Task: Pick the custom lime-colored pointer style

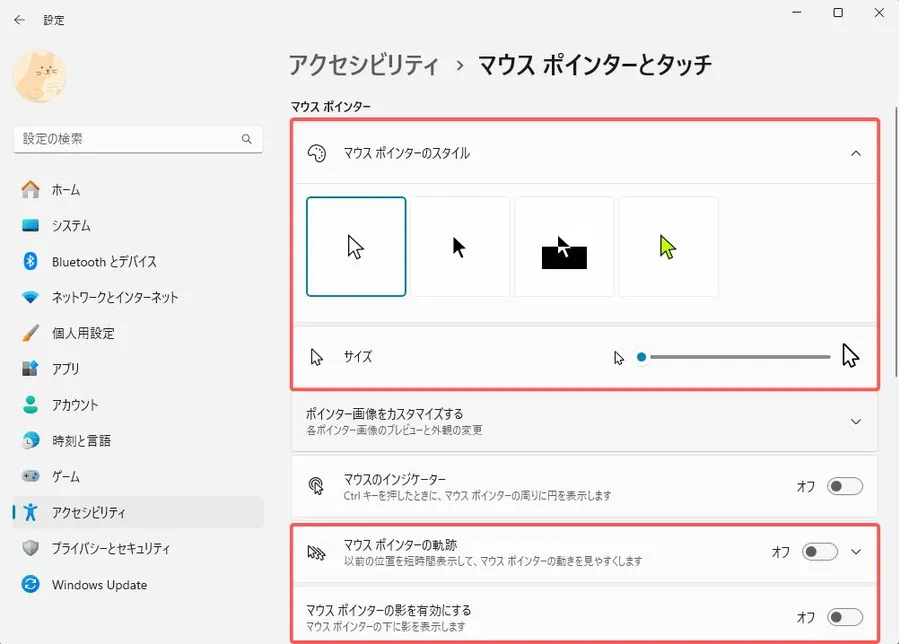Action: coord(668,247)
